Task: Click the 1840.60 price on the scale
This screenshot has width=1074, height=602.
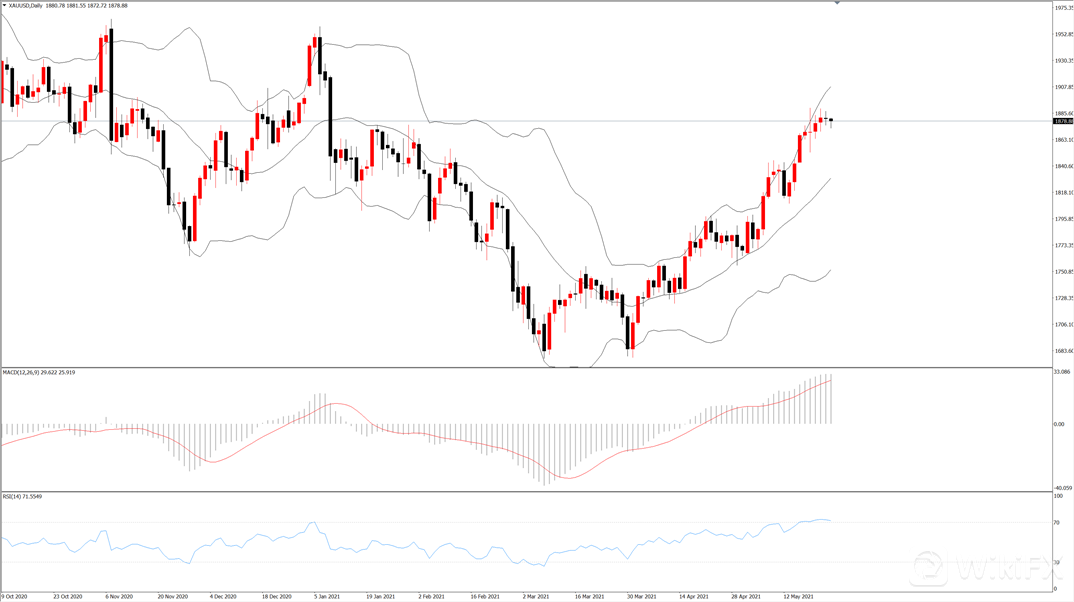Action: click(x=1063, y=166)
